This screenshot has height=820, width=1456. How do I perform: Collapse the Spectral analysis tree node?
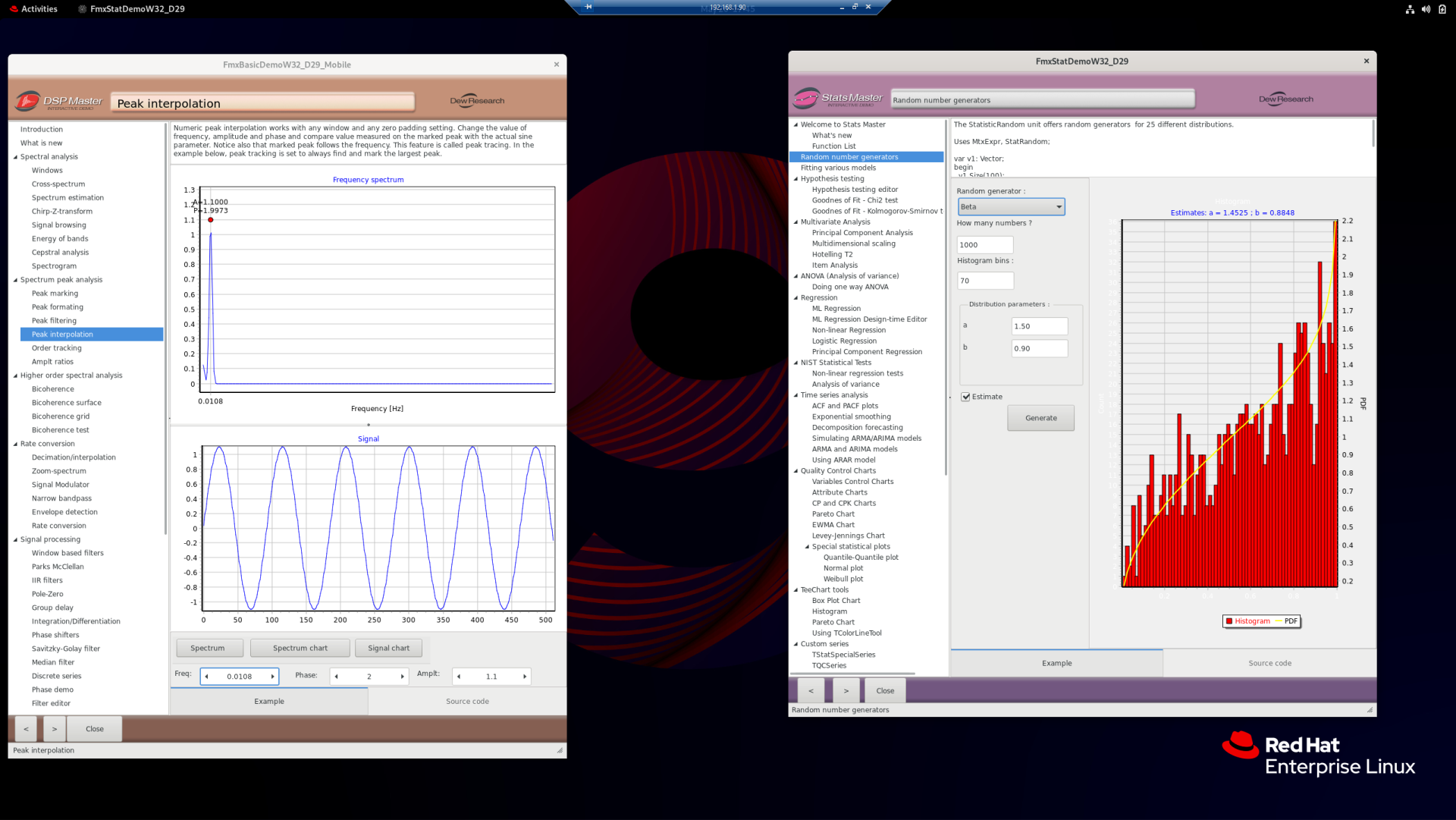(x=15, y=157)
